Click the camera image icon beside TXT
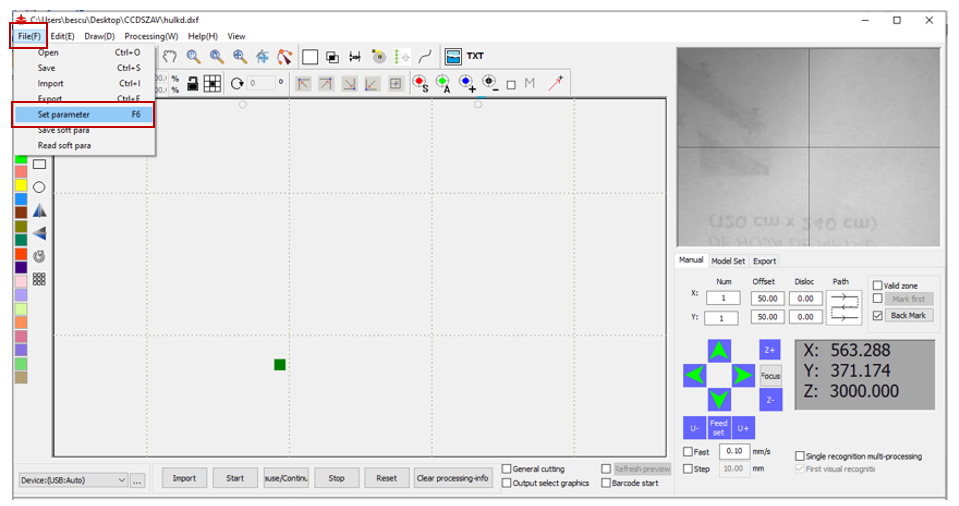The image size is (959, 506). click(x=453, y=56)
